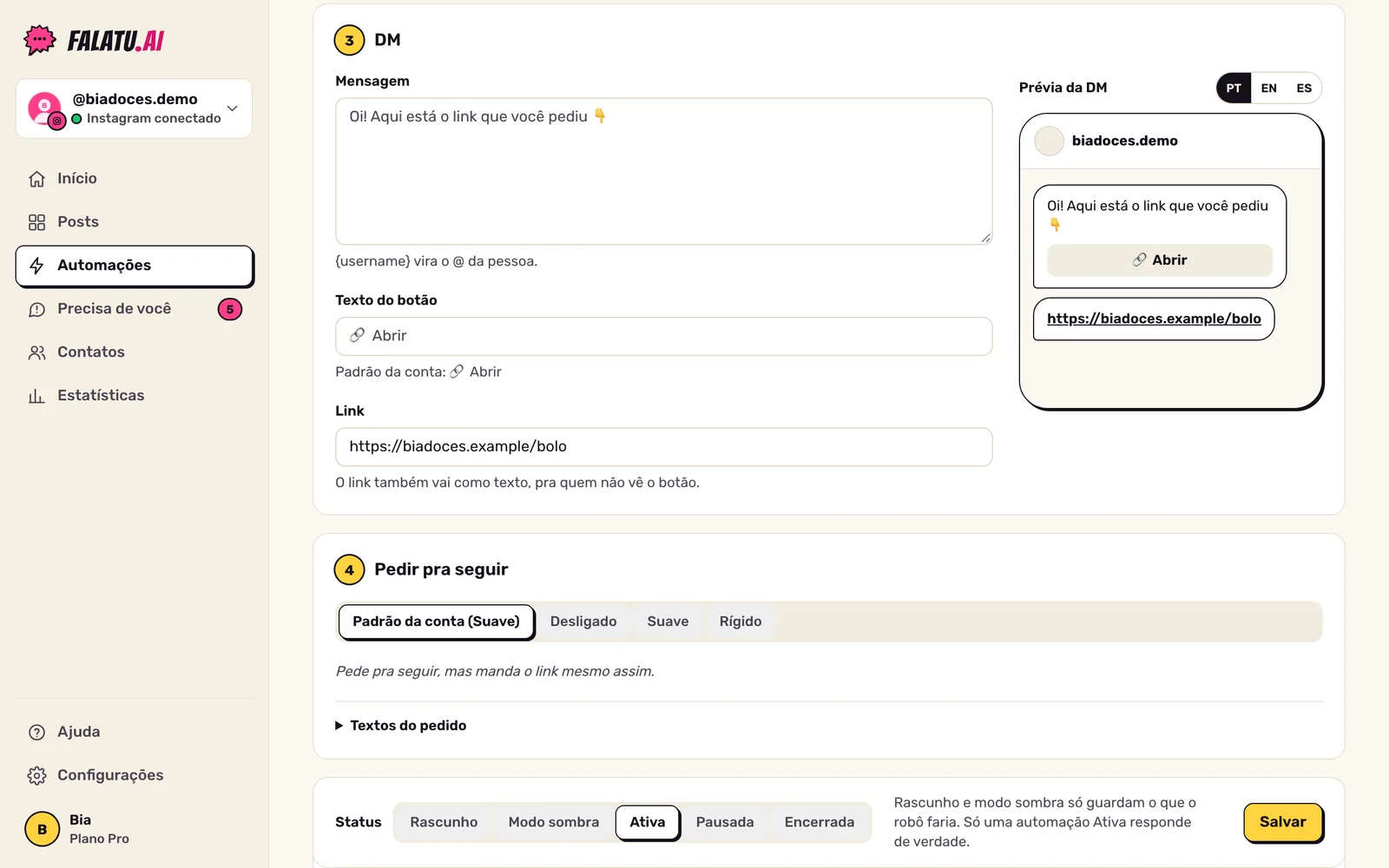Switch DM preview to EN
The height and width of the screenshot is (868, 1389).
pos(1268,88)
